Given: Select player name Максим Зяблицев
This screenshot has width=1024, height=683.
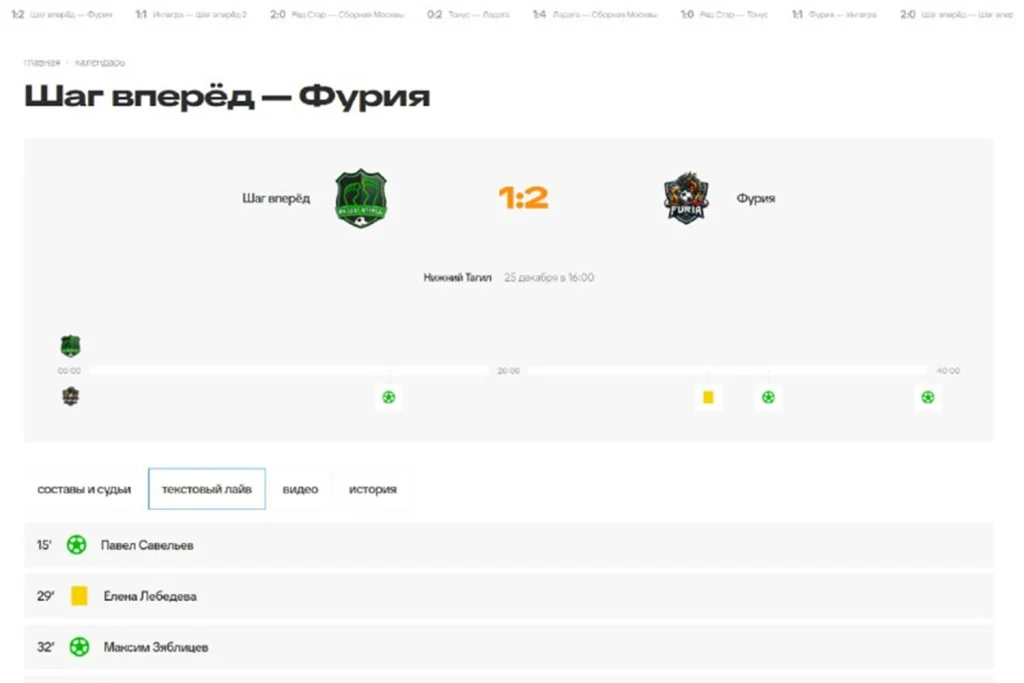Looking at the screenshot, I should 156,647.
